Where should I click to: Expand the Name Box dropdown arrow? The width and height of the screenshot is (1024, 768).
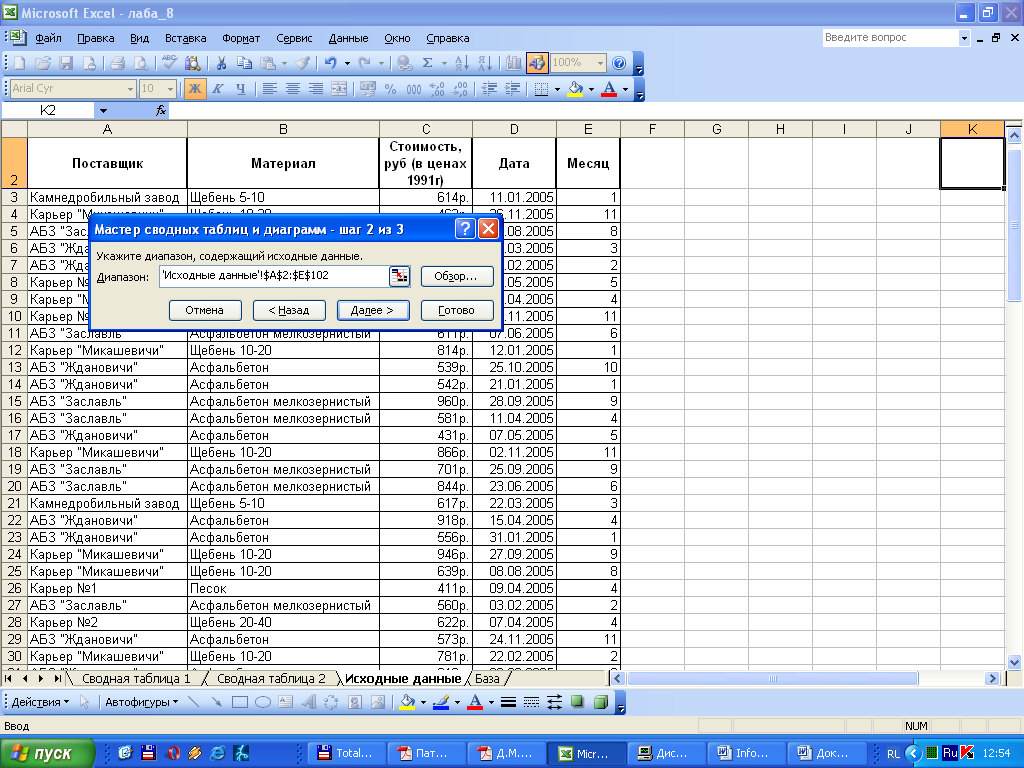pyautogui.click(x=103, y=110)
